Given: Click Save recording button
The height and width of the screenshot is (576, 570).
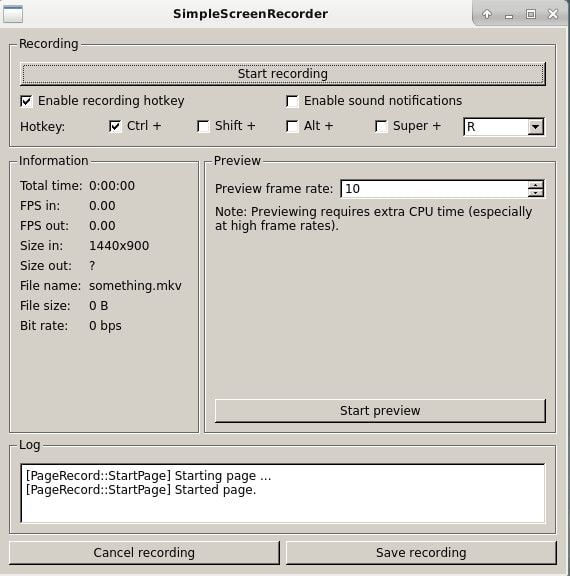Looking at the screenshot, I should [x=421, y=553].
